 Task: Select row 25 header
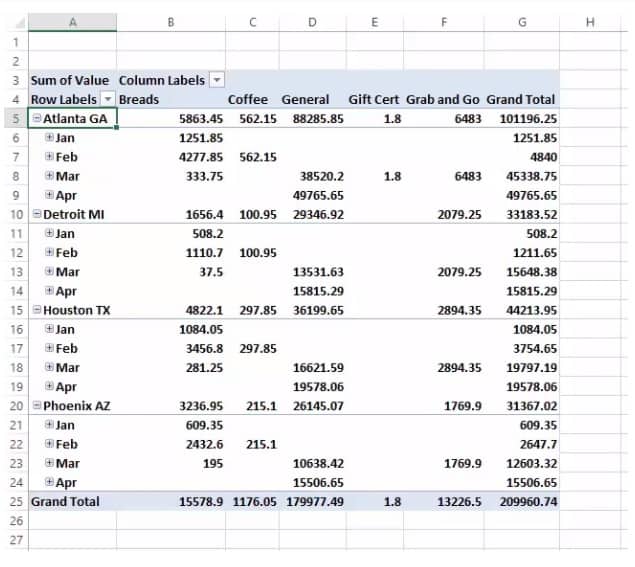point(16,501)
